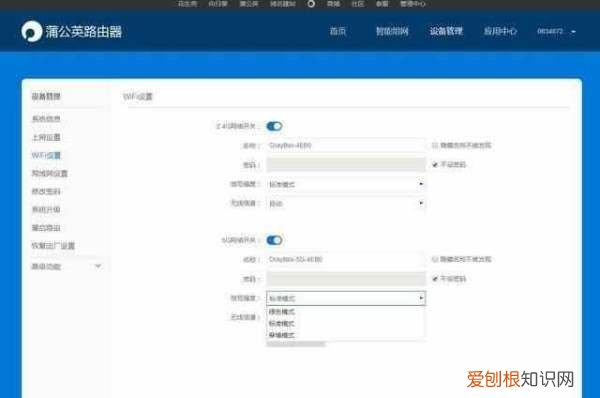Viewport: 600px width, 398px height.
Task: Open 2.4G wireless channel dropdown
Action: coord(346,203)
